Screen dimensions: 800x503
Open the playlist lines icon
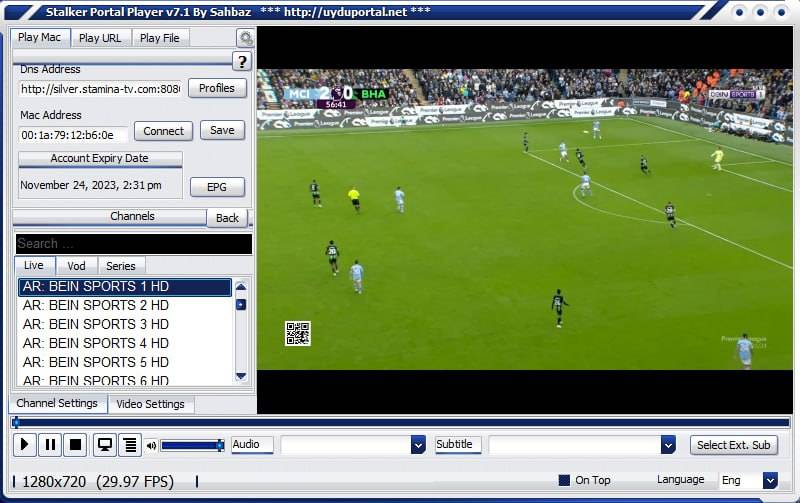coord(130,445)
